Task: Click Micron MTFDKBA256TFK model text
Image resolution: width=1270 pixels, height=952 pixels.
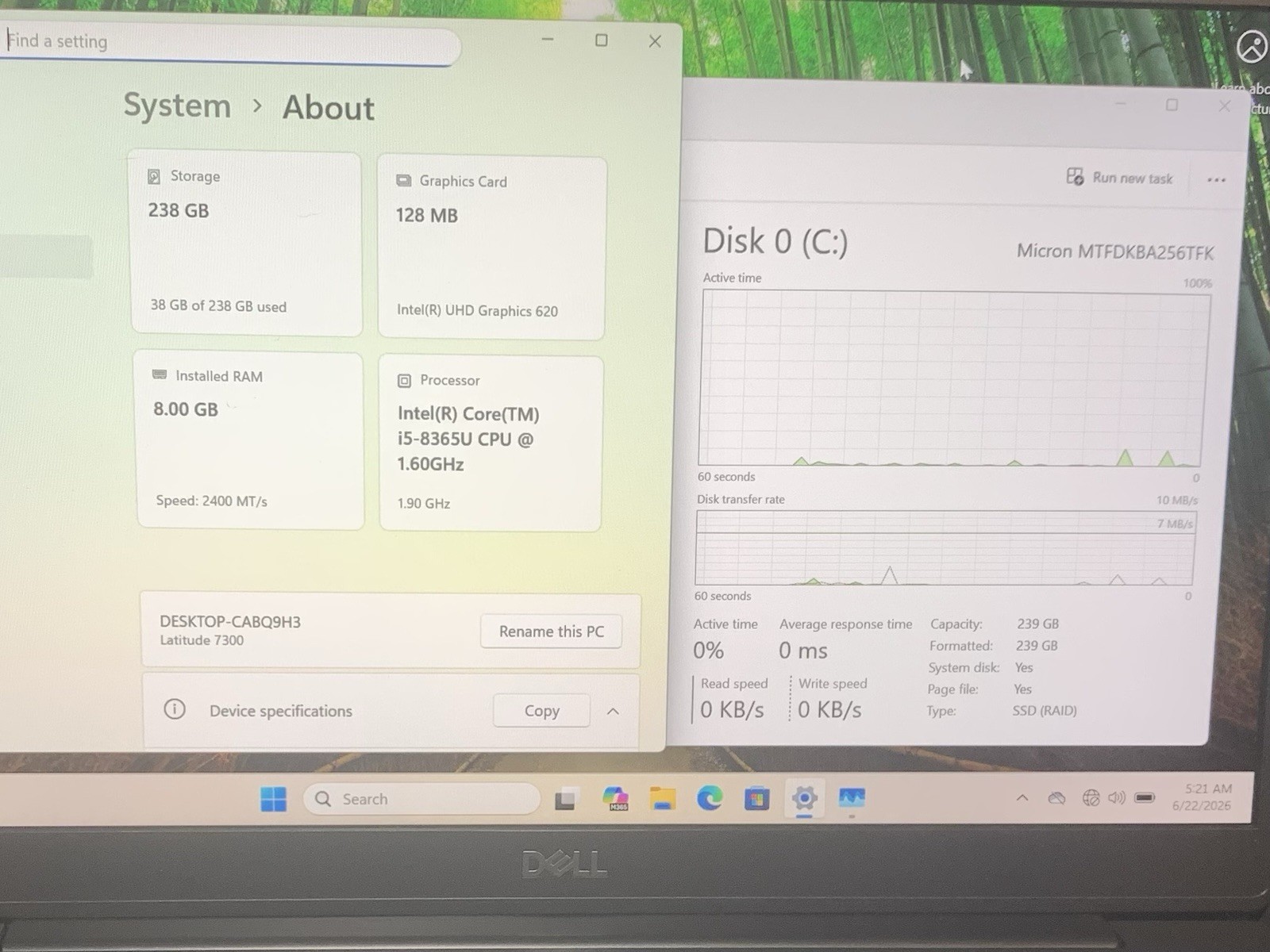Action: point(1115,251)
